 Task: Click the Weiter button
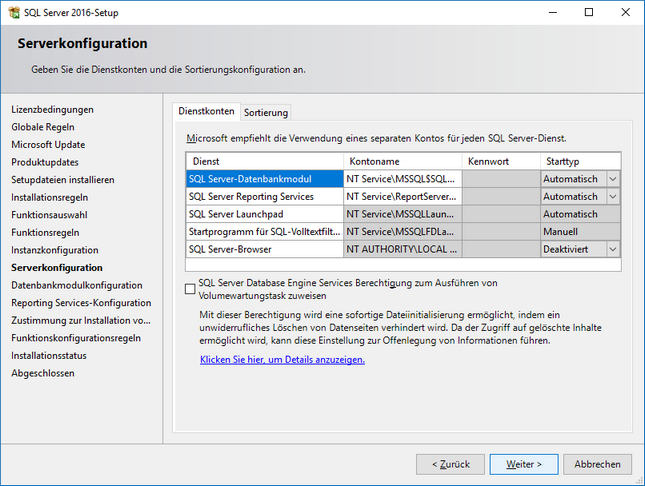pyautogui.click(x=524, y=464)
